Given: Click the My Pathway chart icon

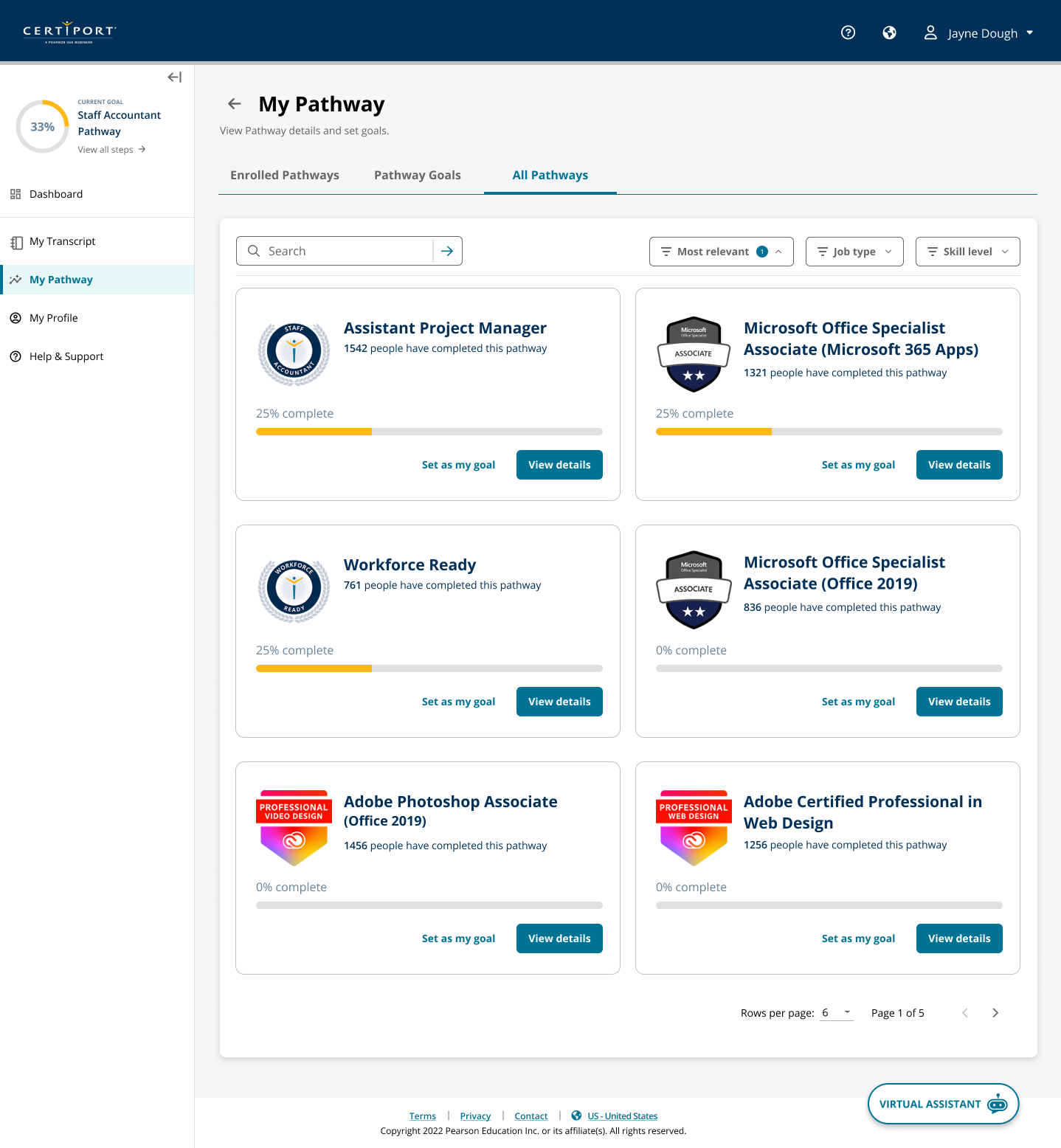Looking at the screenshot, I should tap(15, 280).
